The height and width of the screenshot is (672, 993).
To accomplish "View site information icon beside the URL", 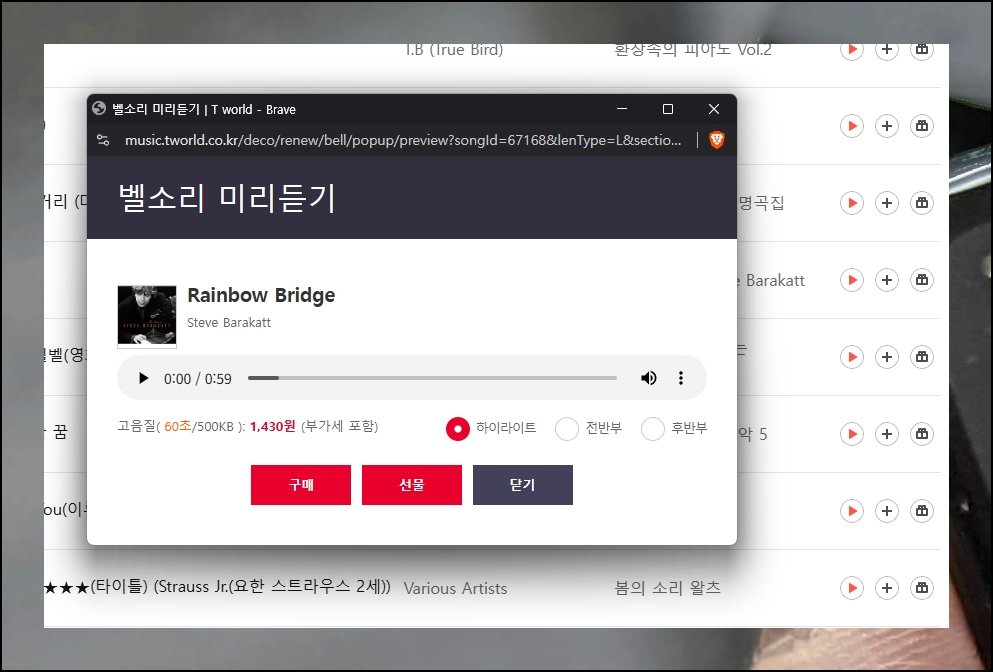I will click(103, 140).
